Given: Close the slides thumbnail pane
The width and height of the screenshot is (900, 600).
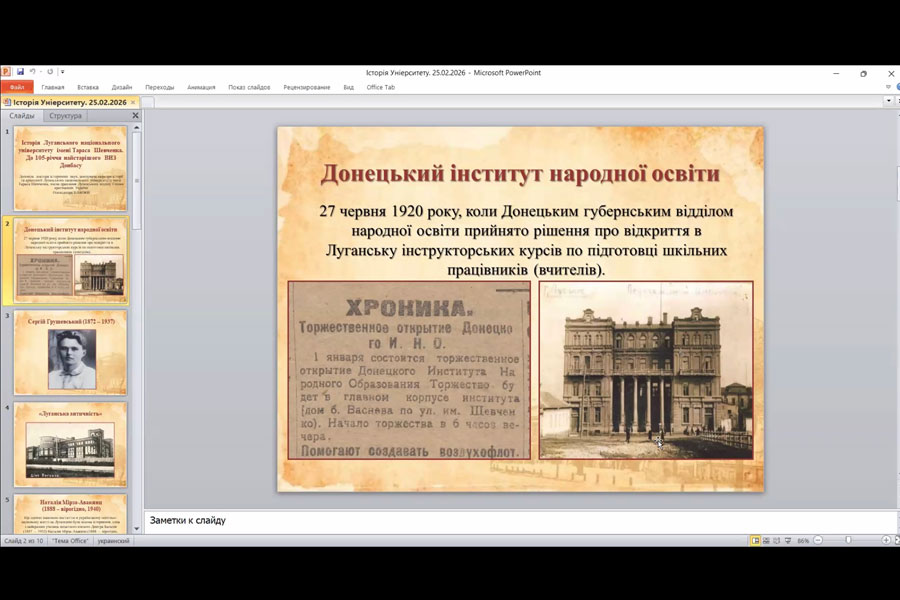Looking at the screenshot, I should [x=136, y=116].
